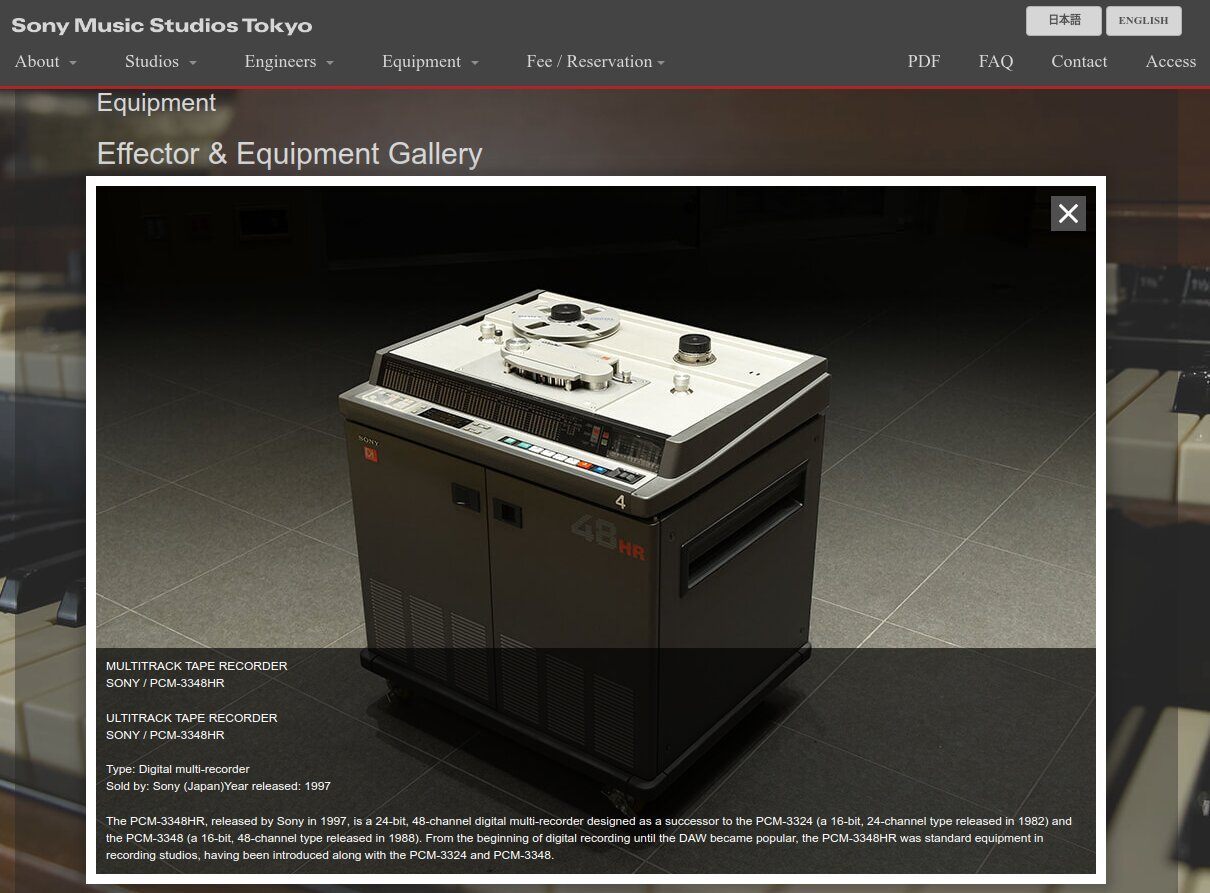The image size is (1210, 893).
Task: Open the PDF menu item
Action: tap(924, 61)
